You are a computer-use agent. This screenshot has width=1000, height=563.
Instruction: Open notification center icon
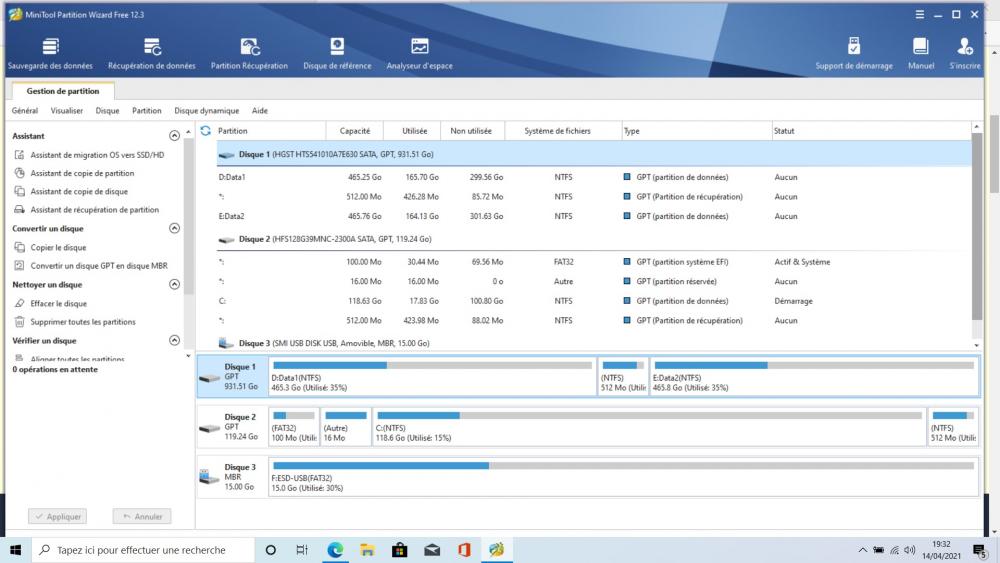point(980,550)
